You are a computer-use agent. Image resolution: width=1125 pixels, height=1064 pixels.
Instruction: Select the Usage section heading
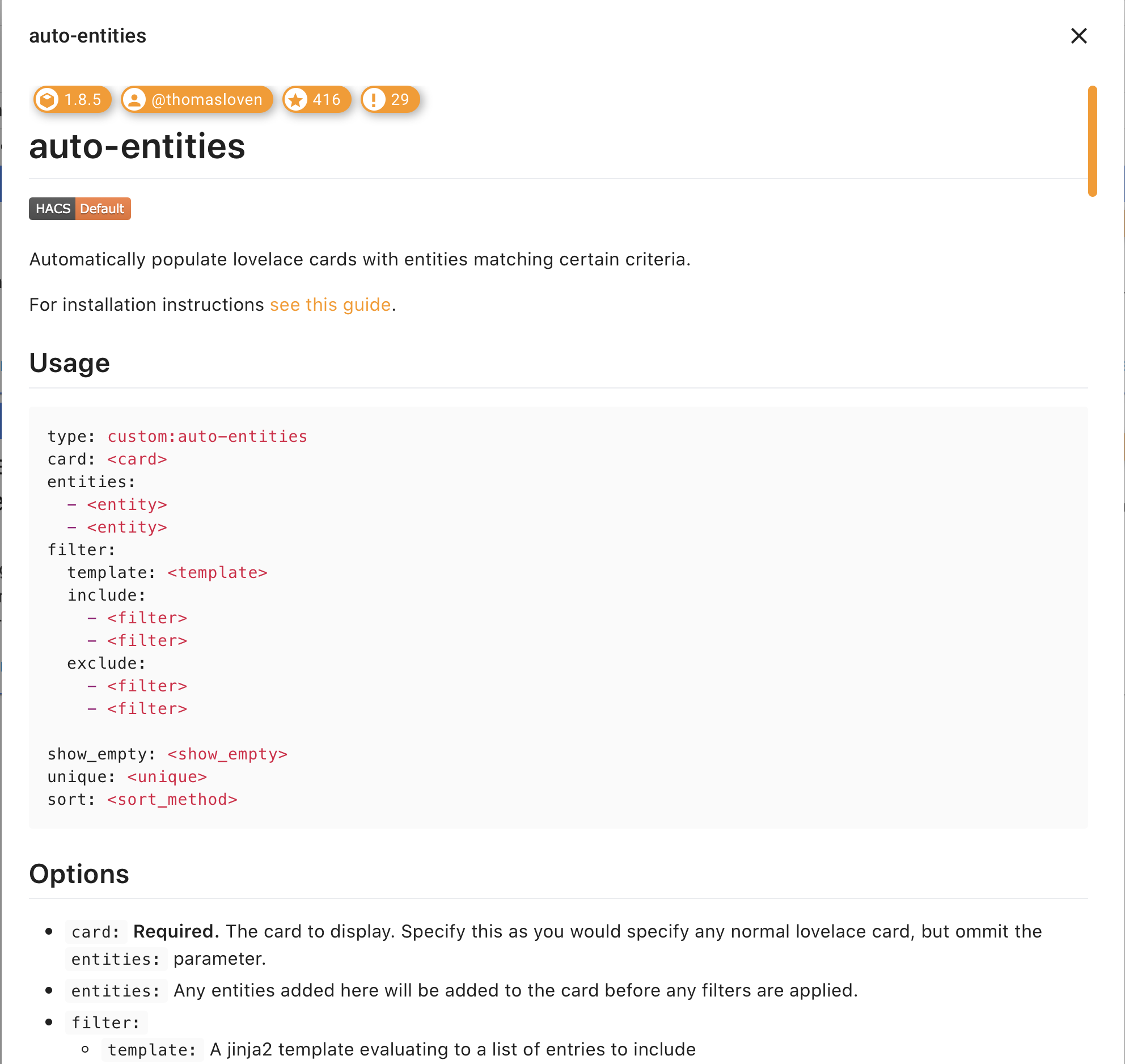(x=70, y=362)
